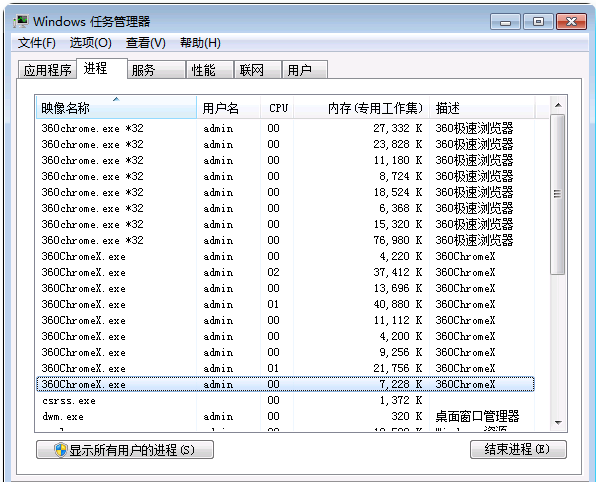The height and width of the screenshot is (482, 596).
Task: Minimize the Windows 任务管理器 window
Action: (506, 22)
